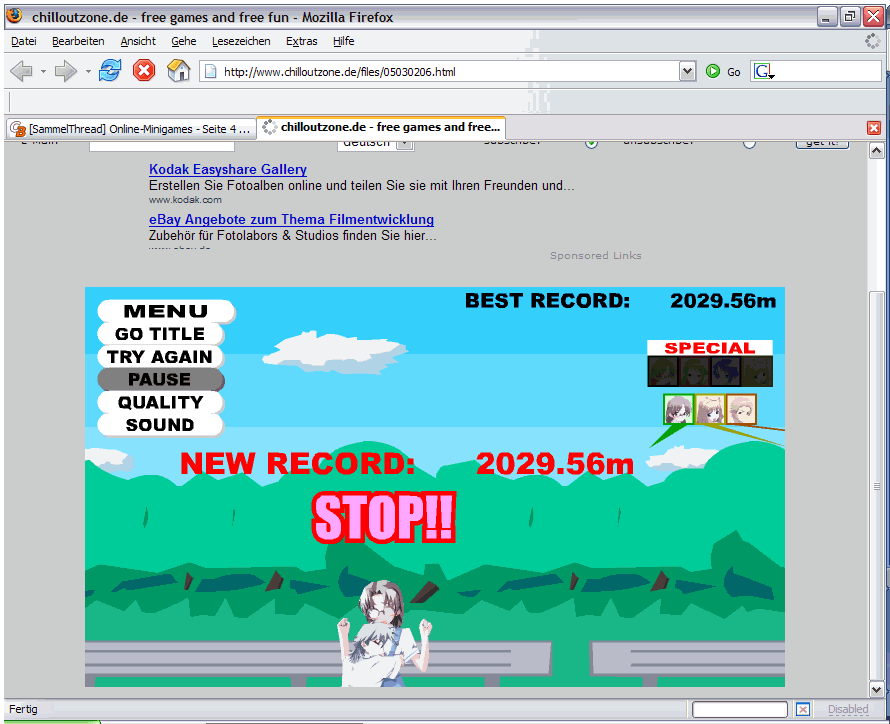The image size is (890, 724).
Task: Click the Firefox logo in the title bar
Action: (x=14, y=15)
